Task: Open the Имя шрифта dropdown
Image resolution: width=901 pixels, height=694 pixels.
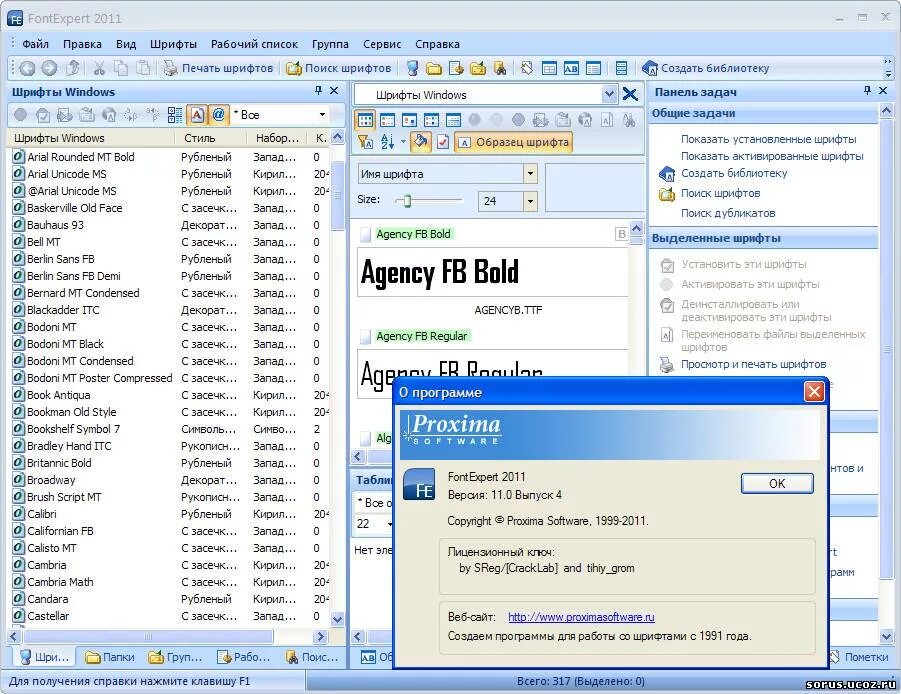Action: tap(530, 174)
